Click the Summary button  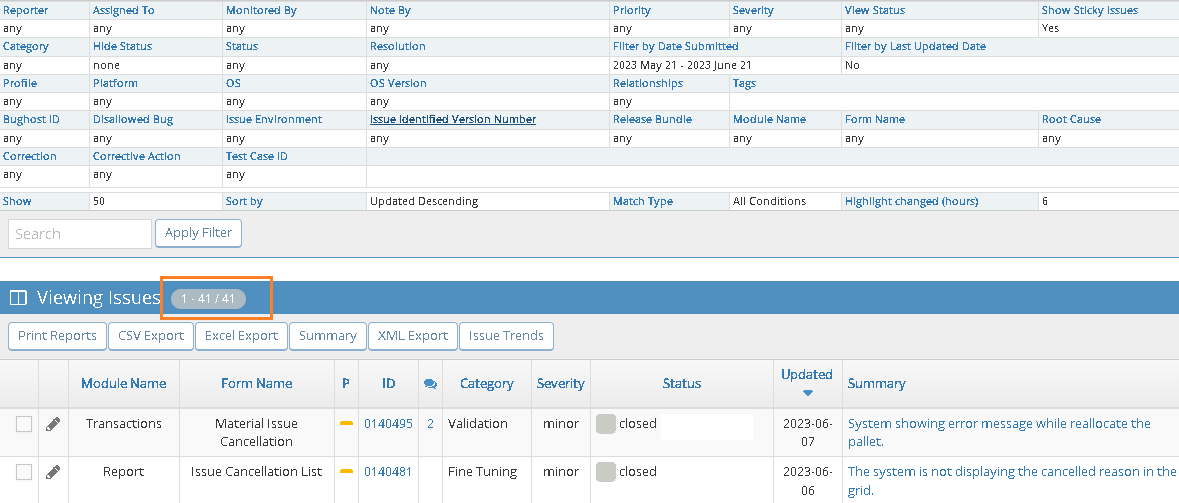click(328, 336)
